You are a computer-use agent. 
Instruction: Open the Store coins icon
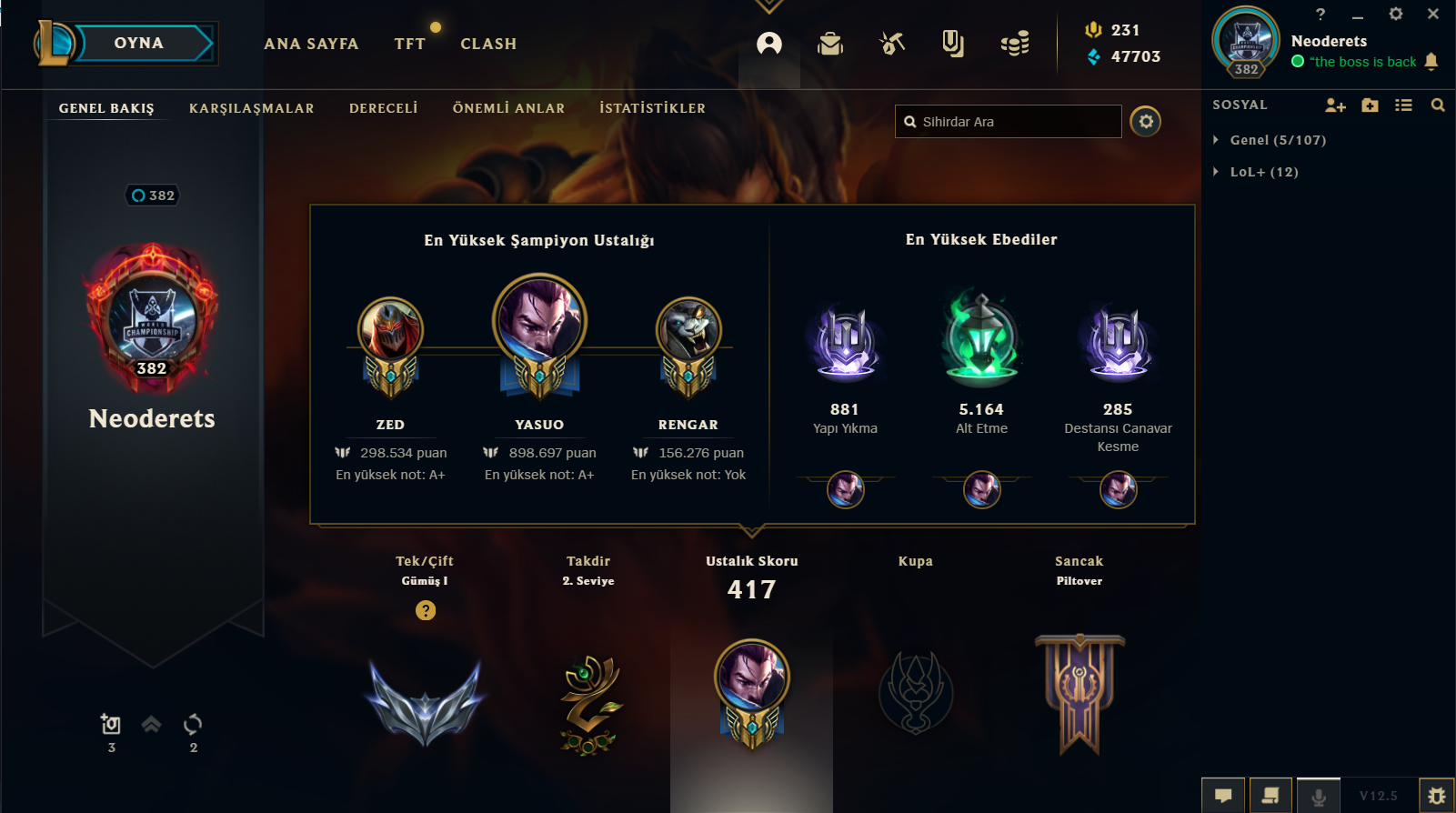[1015, 44]
